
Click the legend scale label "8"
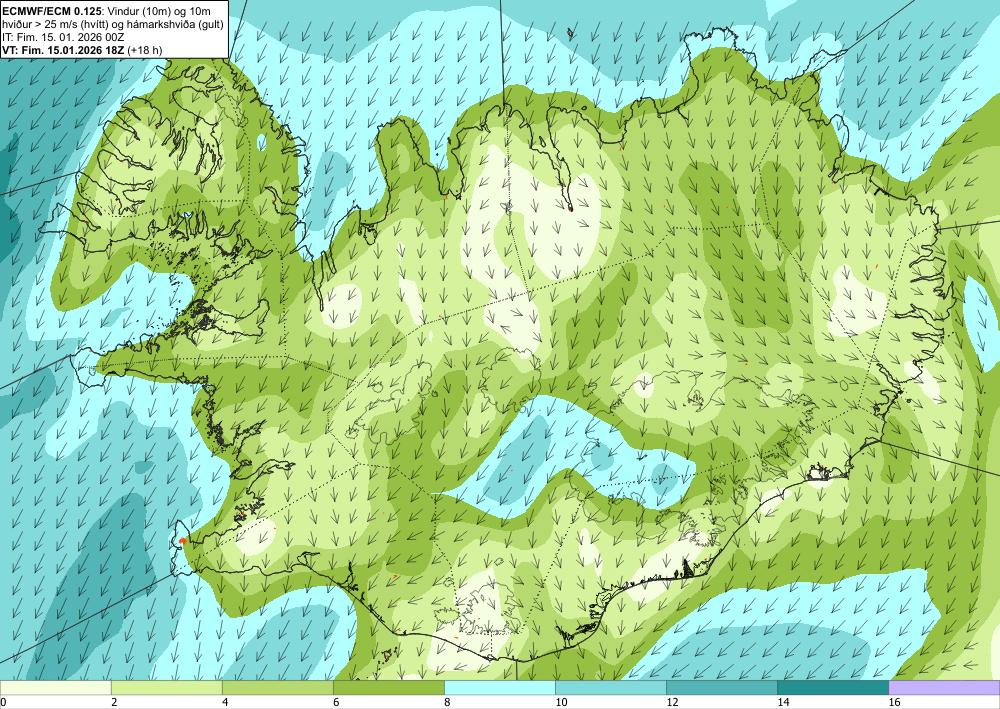click(x=447, y=702)
